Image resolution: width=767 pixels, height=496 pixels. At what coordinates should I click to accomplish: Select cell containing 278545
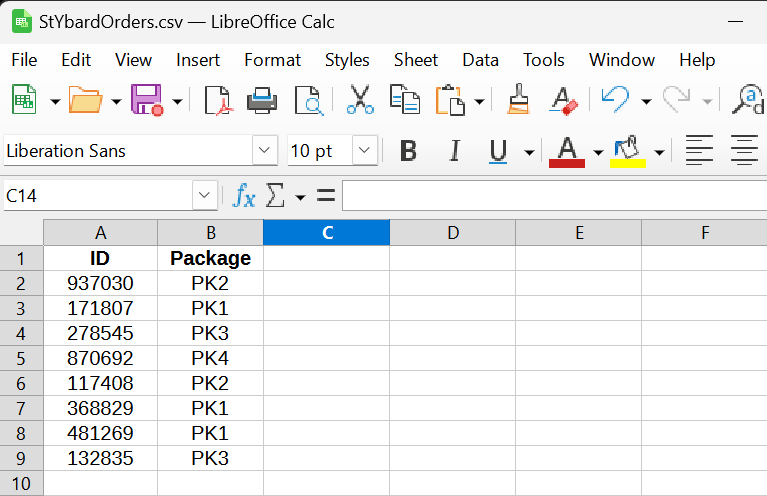click(x=100, y=334)
